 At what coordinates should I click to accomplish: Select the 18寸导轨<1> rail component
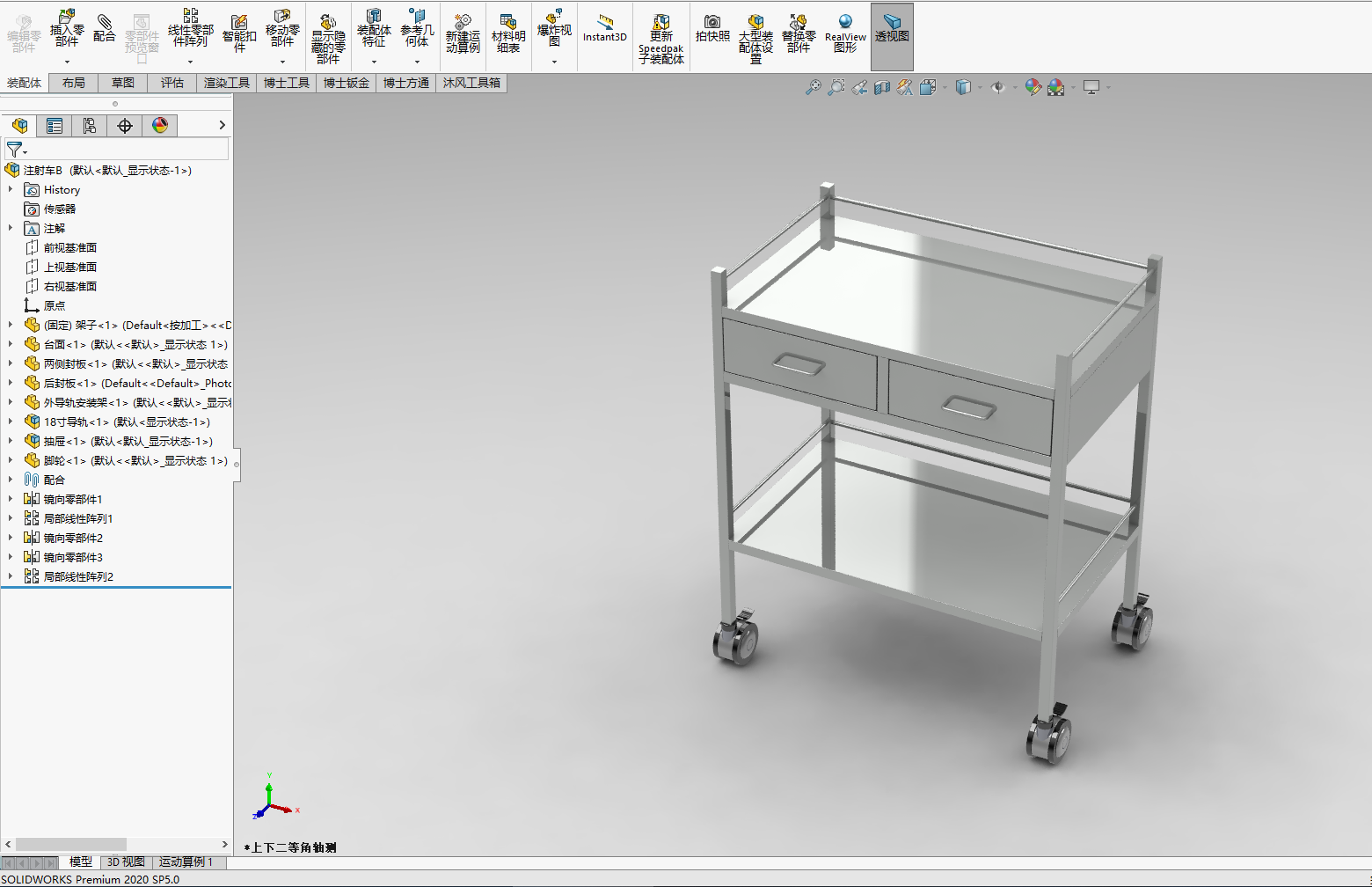[118, 422]
